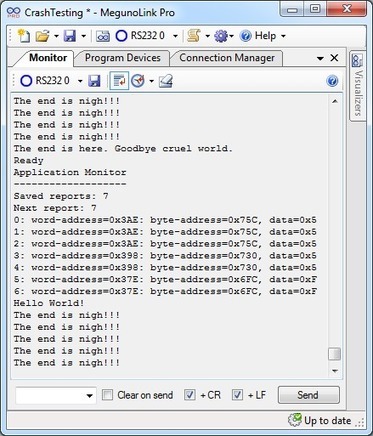
Task: Open the message history dropdown arrow
Action: 89,396
